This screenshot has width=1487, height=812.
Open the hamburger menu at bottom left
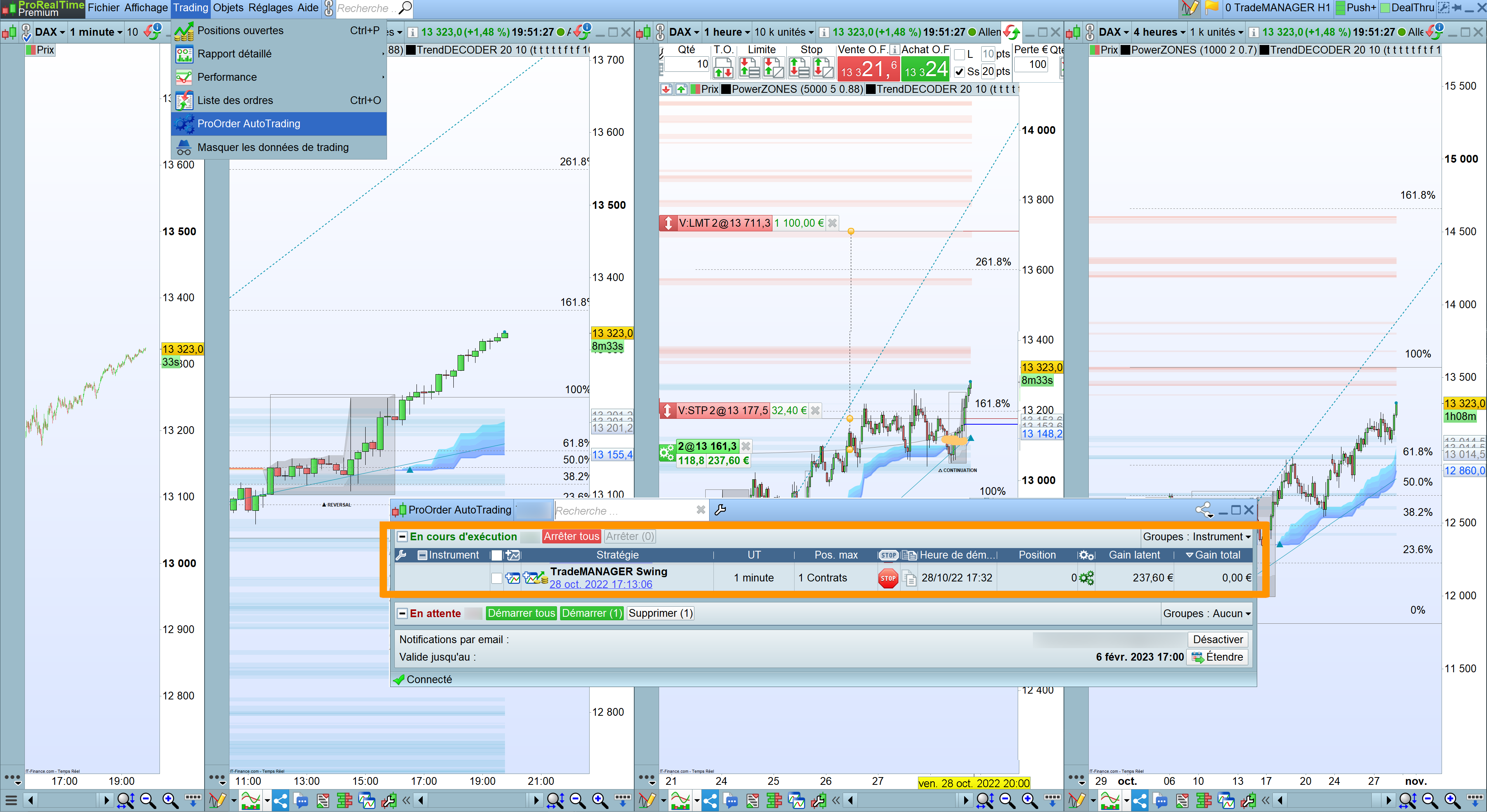coord(10,800)
